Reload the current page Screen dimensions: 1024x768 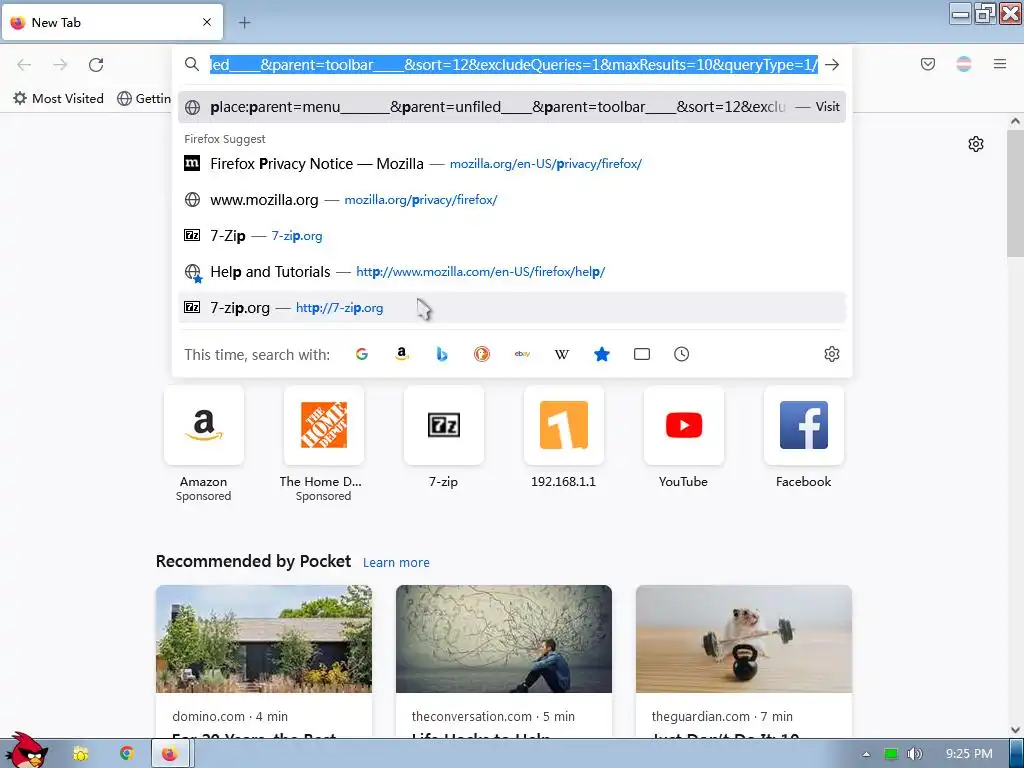96,65
